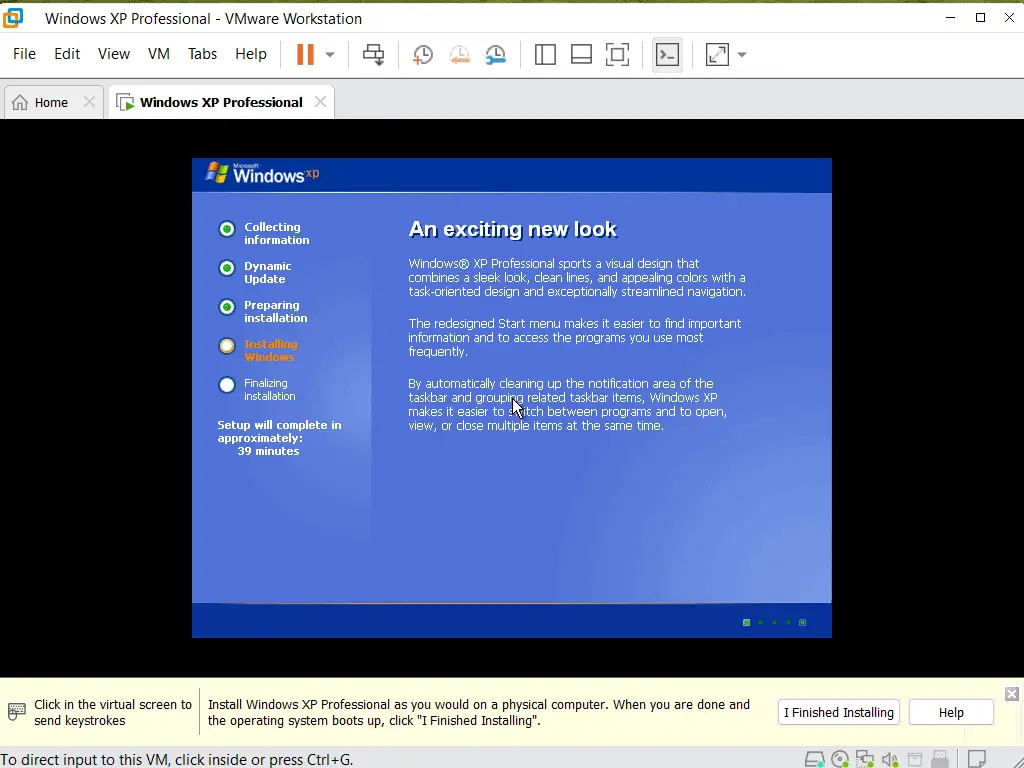Open the VM menu
The image size is (1024, 768).
coord(159,54)
